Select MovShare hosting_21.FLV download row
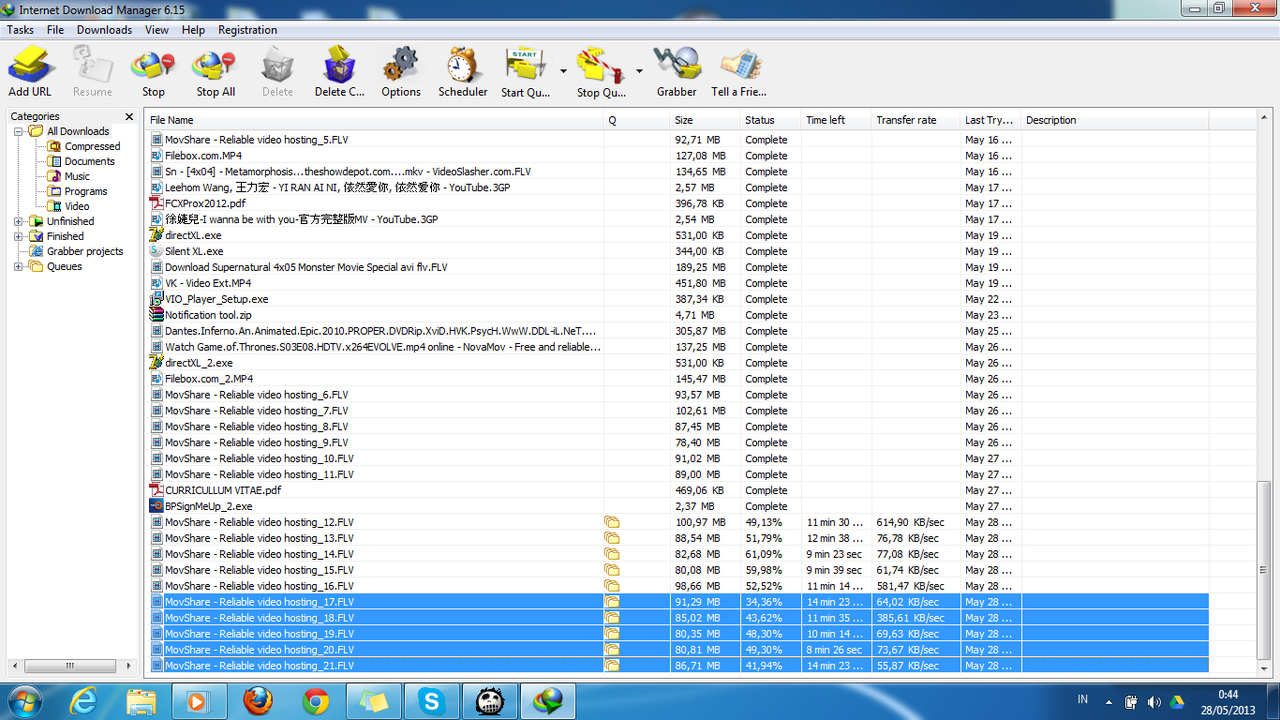 tap(678, 666)
